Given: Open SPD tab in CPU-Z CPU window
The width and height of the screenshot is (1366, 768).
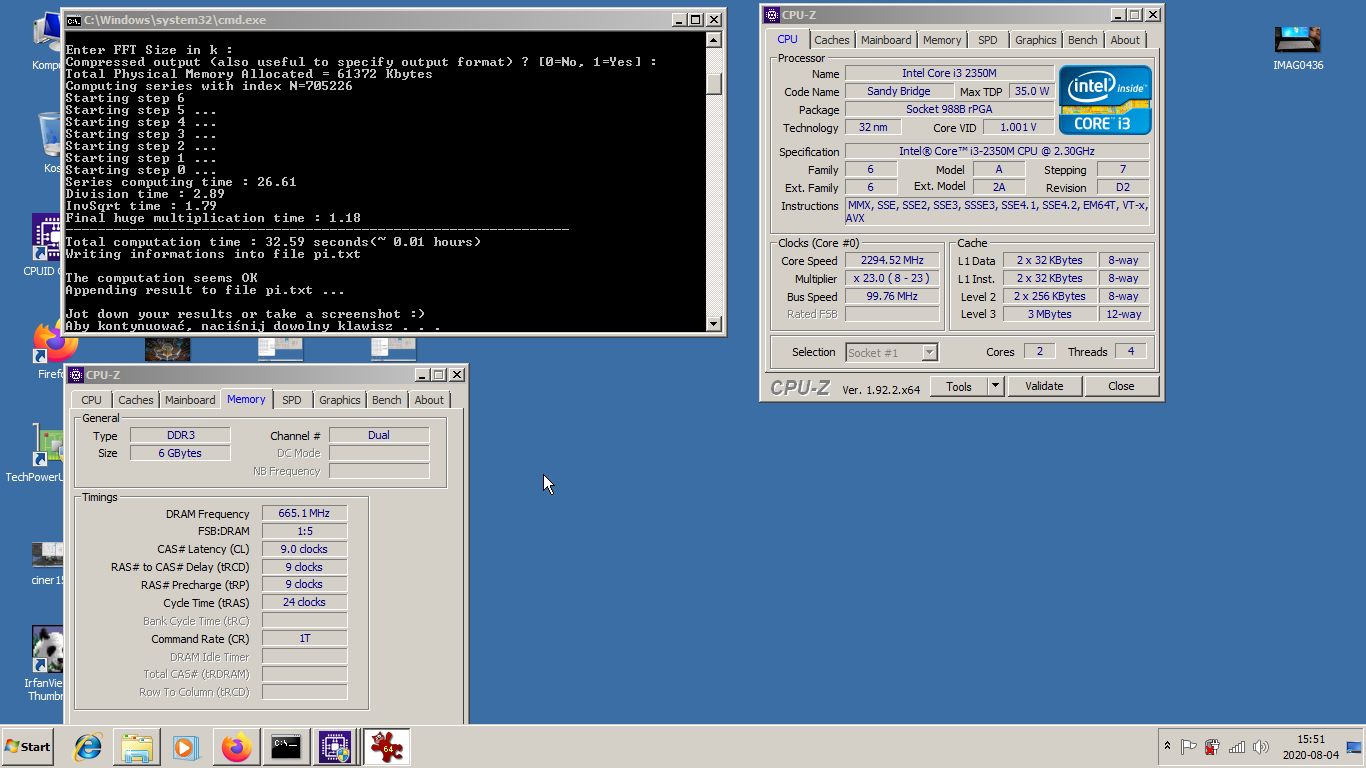Looking at the screenshot, I should [x=987, y=40].
